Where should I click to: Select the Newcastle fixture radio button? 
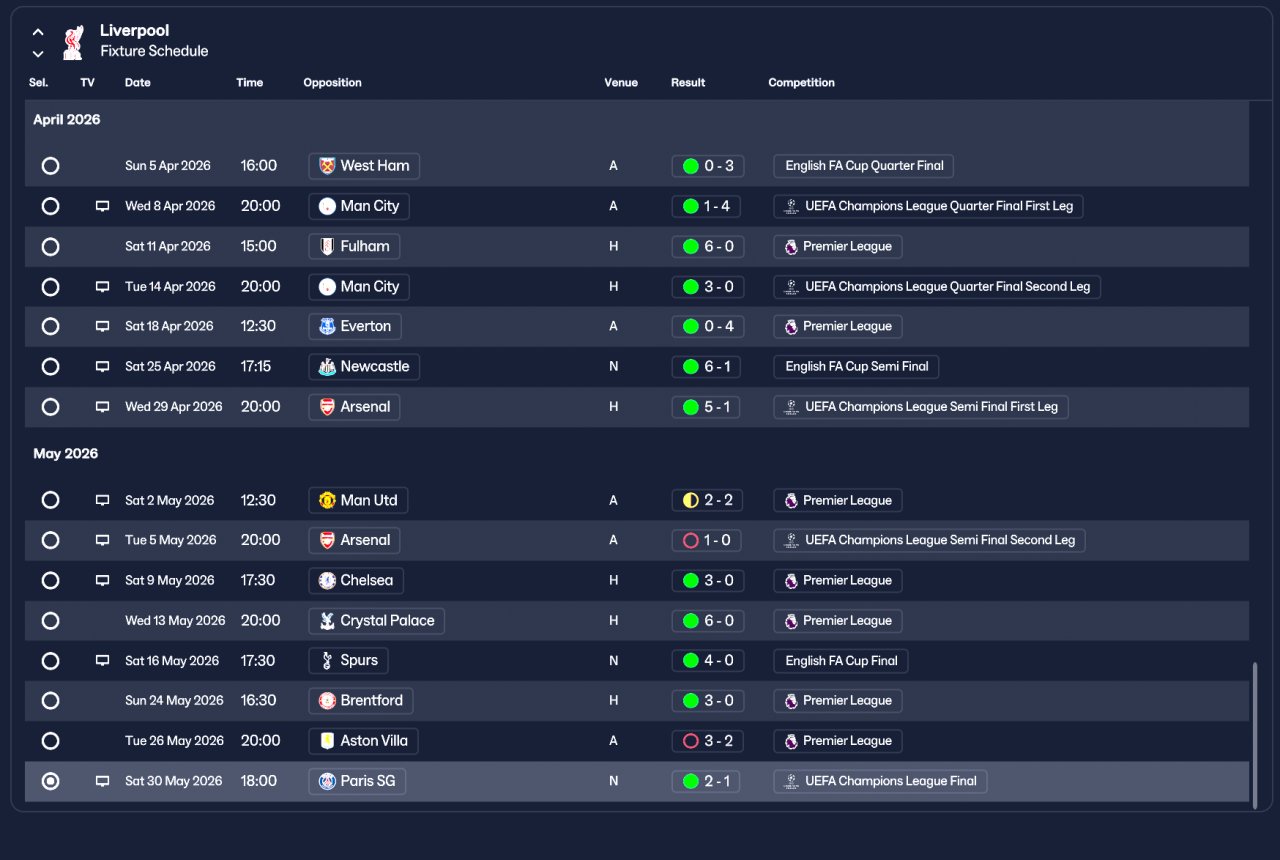tap(50, 366)
